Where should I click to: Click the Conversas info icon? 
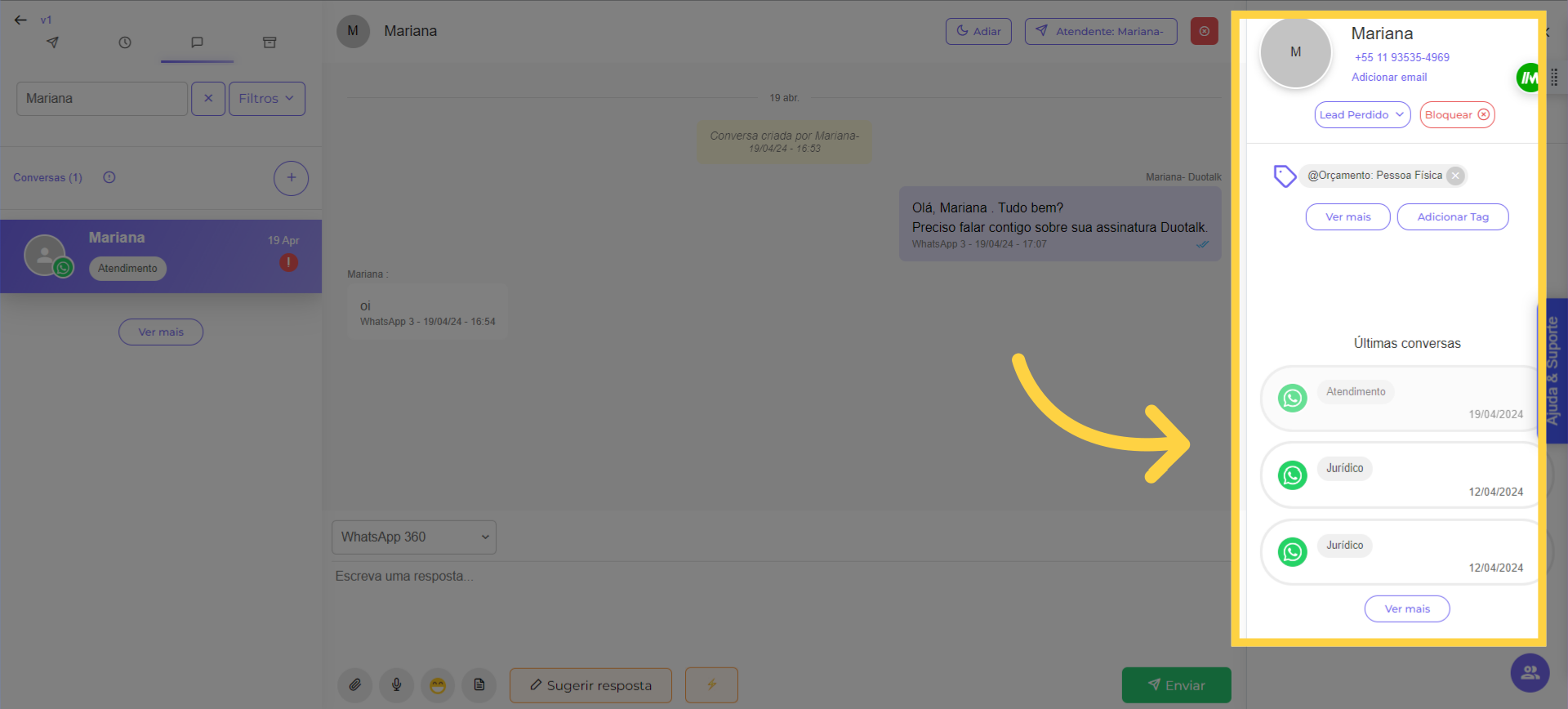click(x=109, y=177)
